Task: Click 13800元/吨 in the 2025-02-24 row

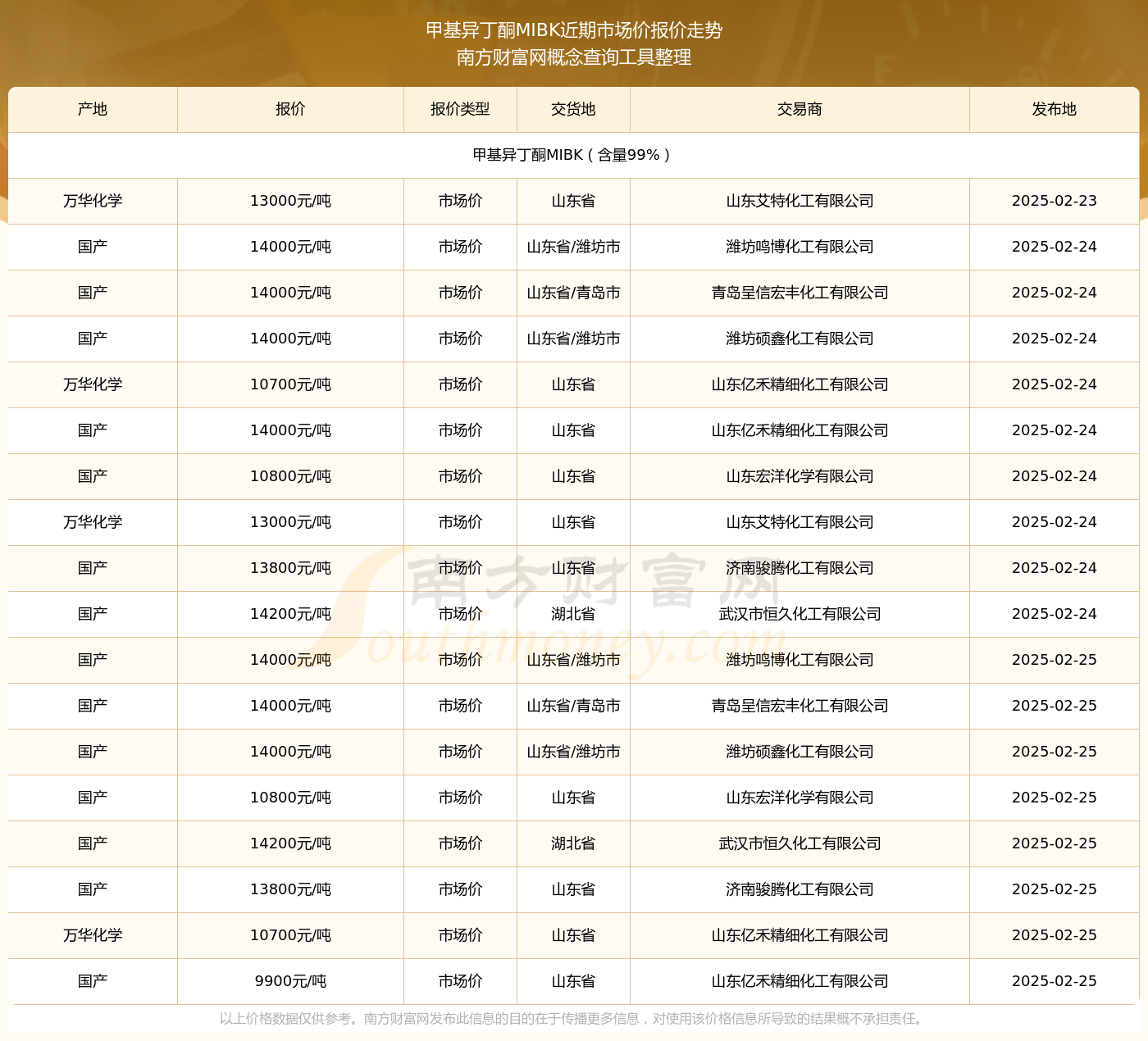Action: [x=290, y=568]
